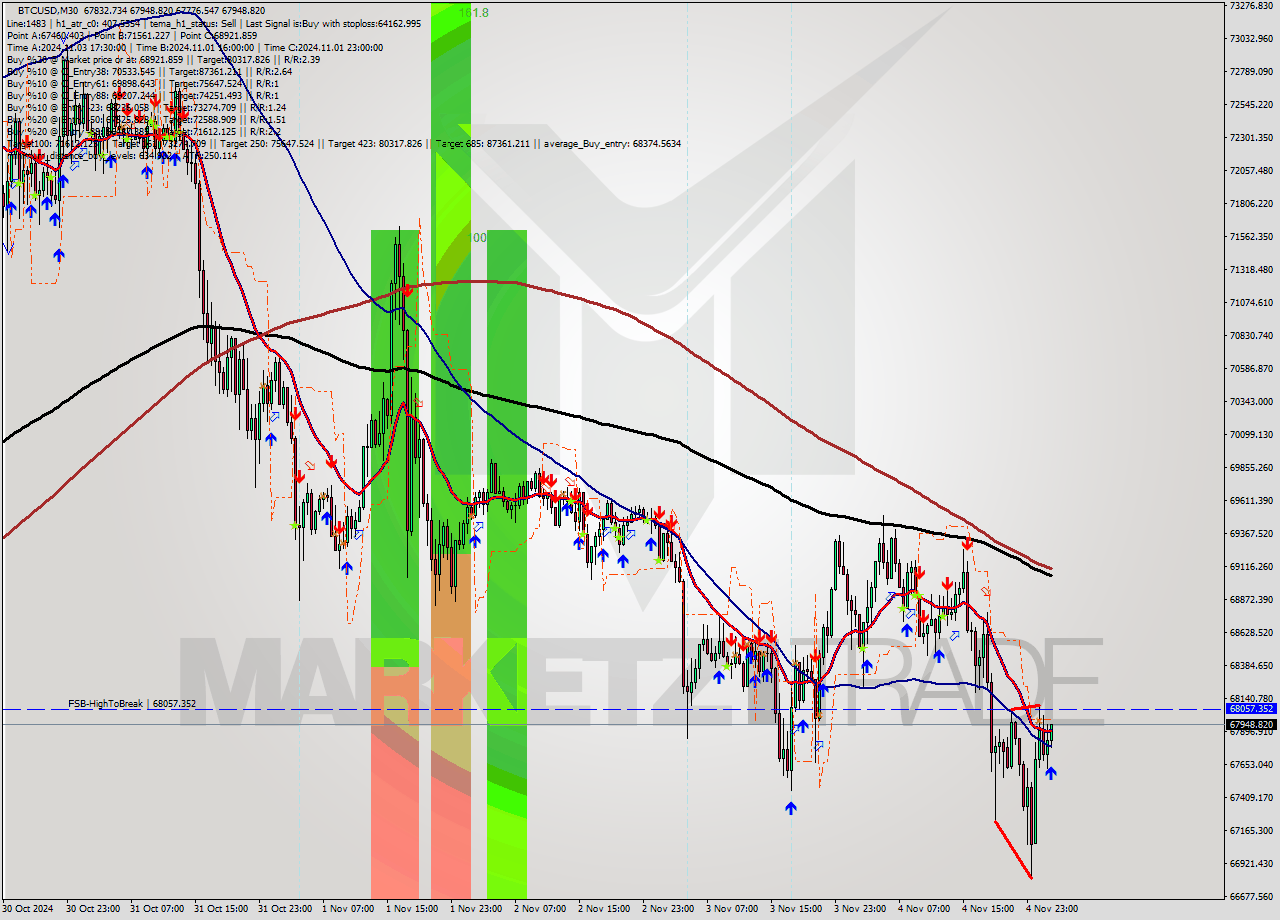The height and width of the screenshot is (920, 1280).
Task: Click the 71074.610 price axis label
Action: (1252, 303)
